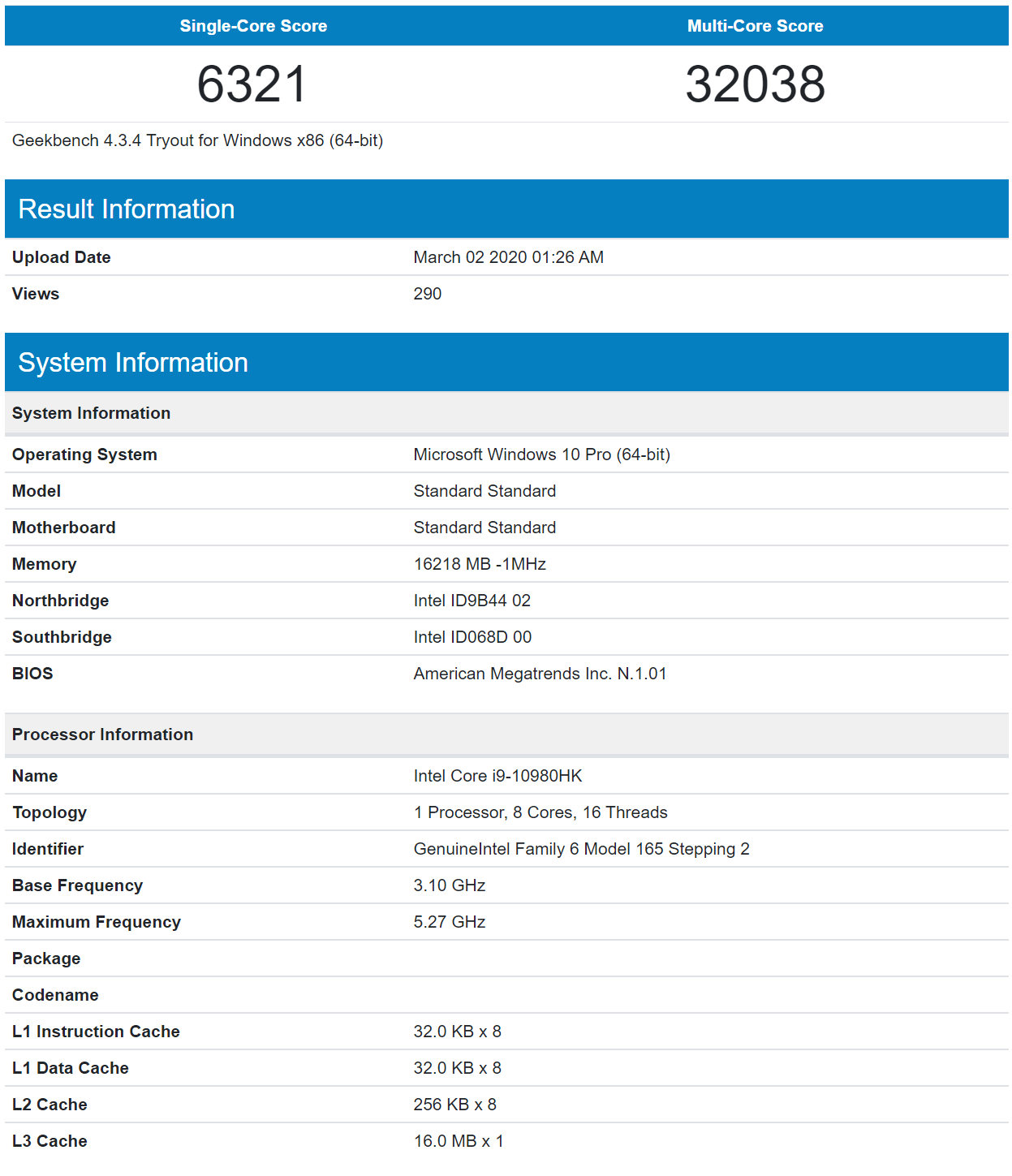Select the Memory value 16218 MB
This screenshot has height=1176, width=1012.
[x=480, y=564]
